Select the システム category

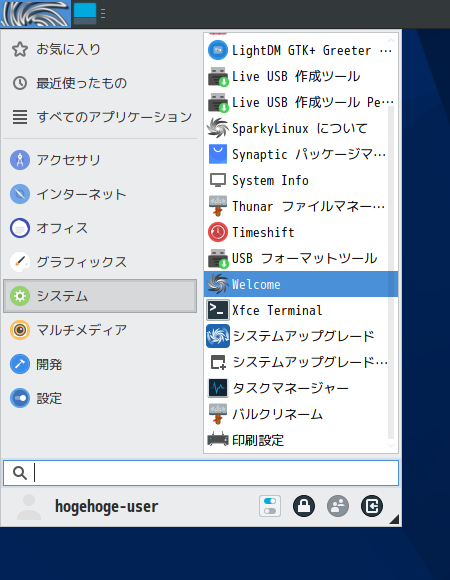[x=100, y=296]
